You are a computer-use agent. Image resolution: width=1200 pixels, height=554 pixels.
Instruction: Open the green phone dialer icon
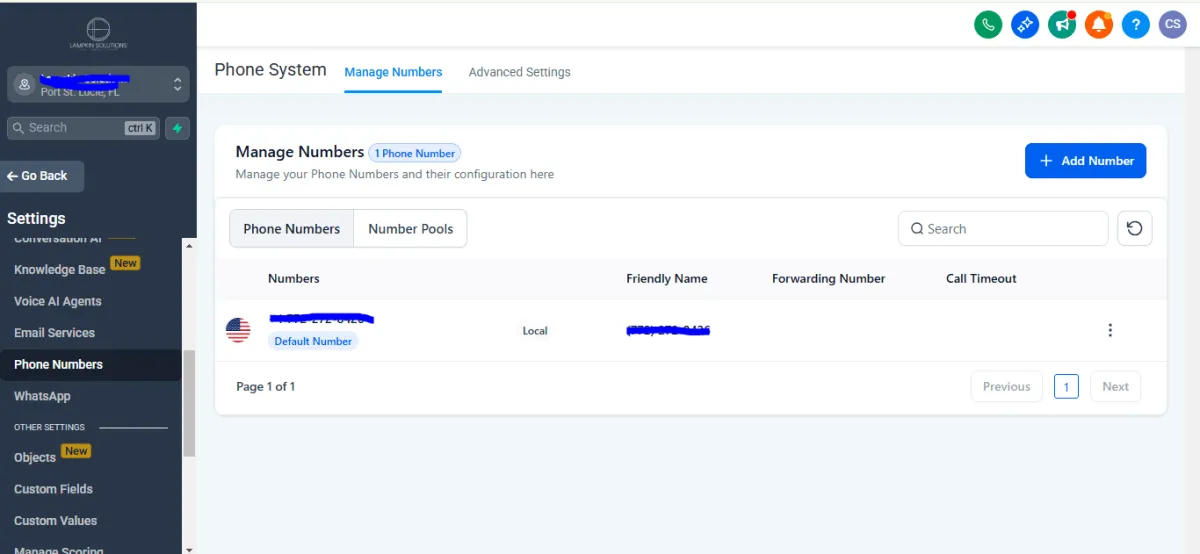coord(988,25)
